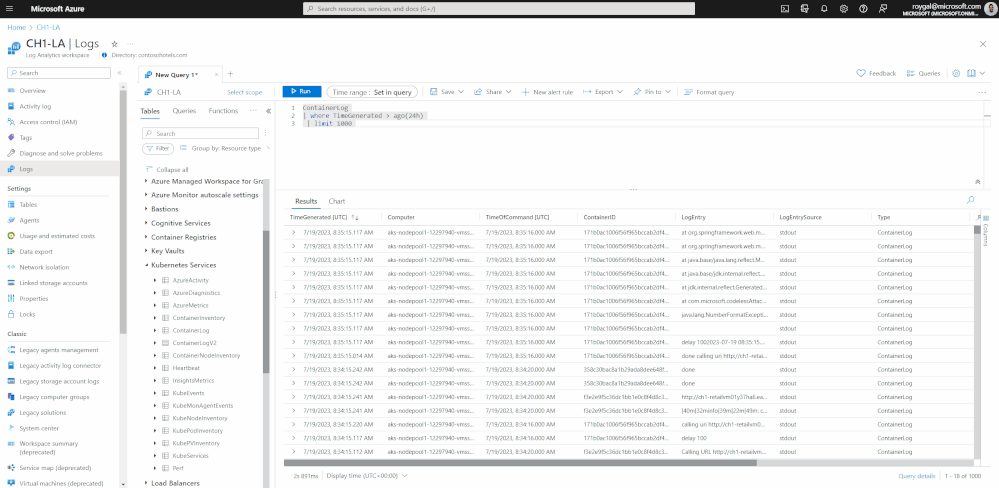Open the feedback icon in header
This screenshot has width=999, height=488.
(x=883, y=9)
